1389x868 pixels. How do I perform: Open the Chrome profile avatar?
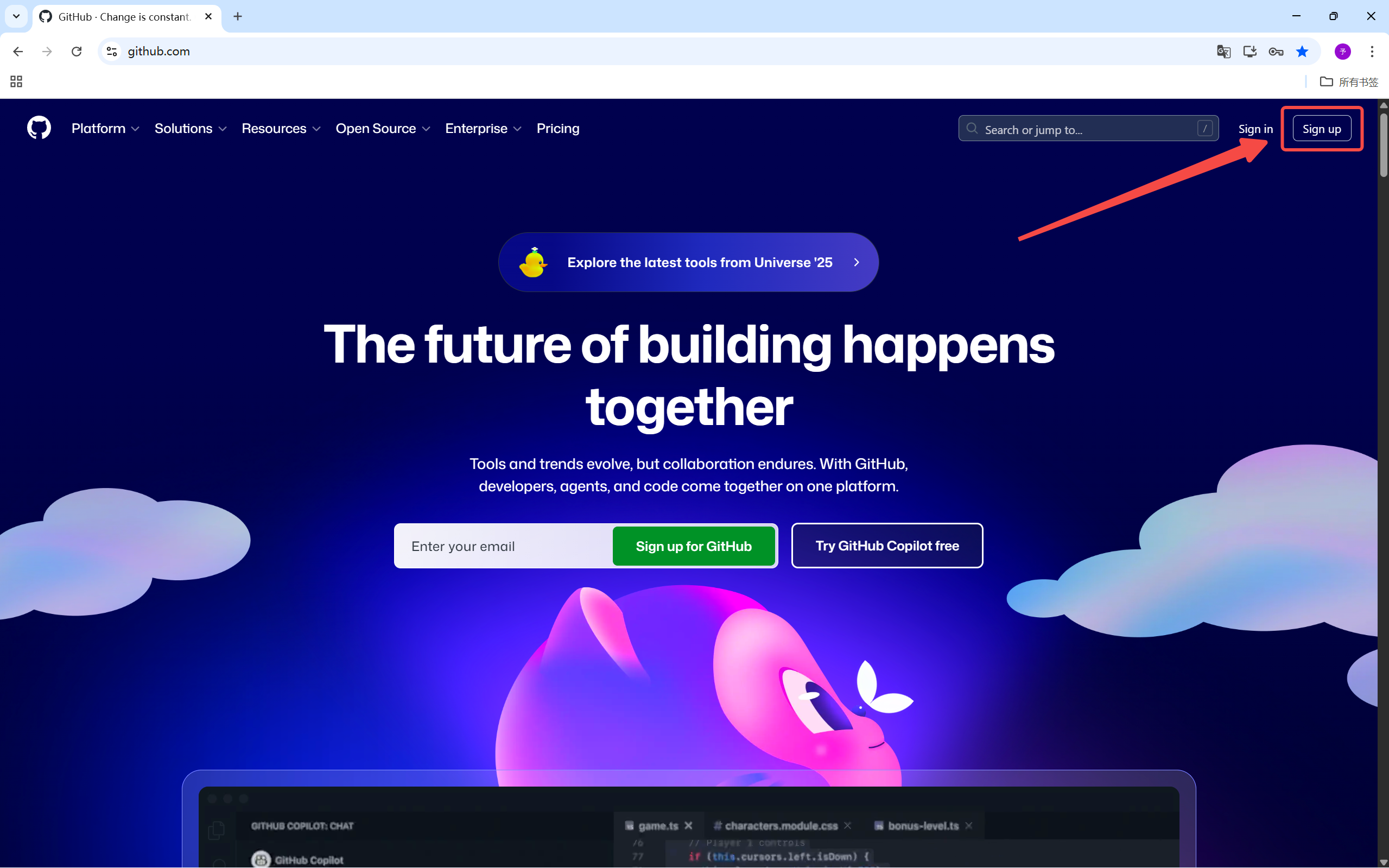click(1342, 52)
